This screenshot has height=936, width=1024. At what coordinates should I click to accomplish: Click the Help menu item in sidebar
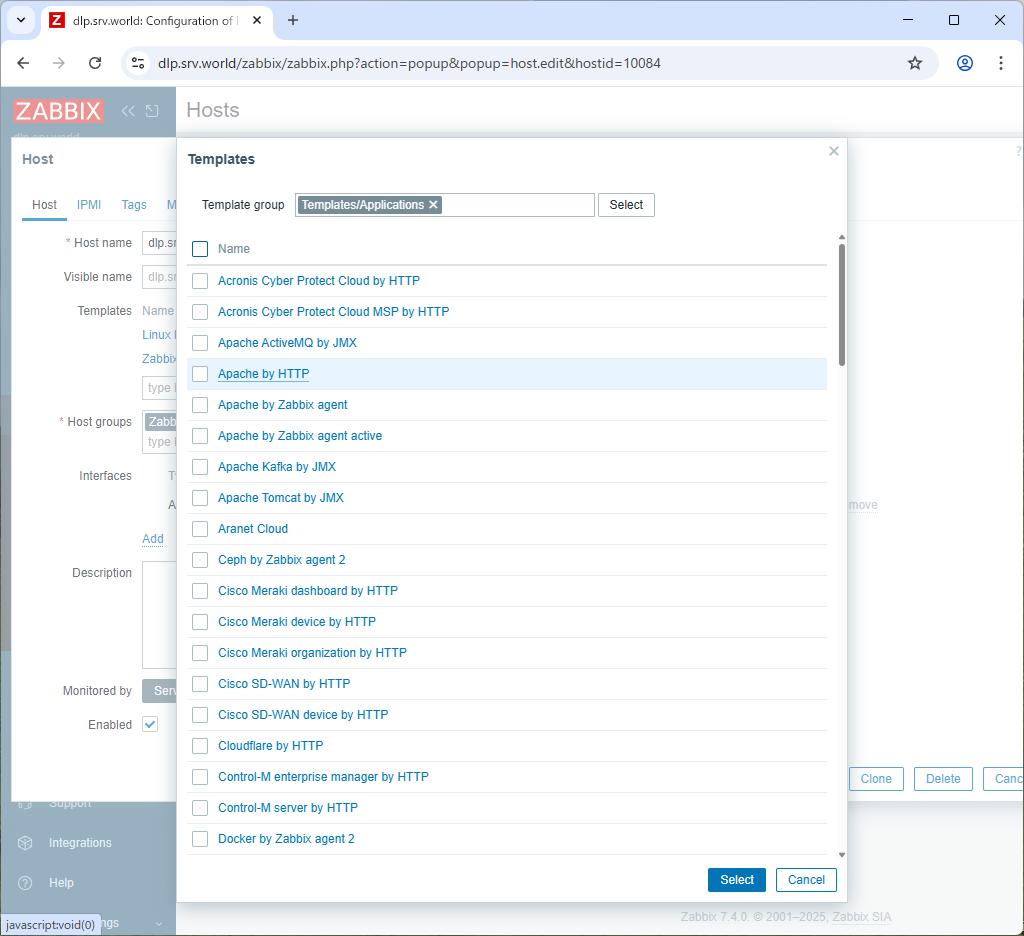tap(61, 883)
